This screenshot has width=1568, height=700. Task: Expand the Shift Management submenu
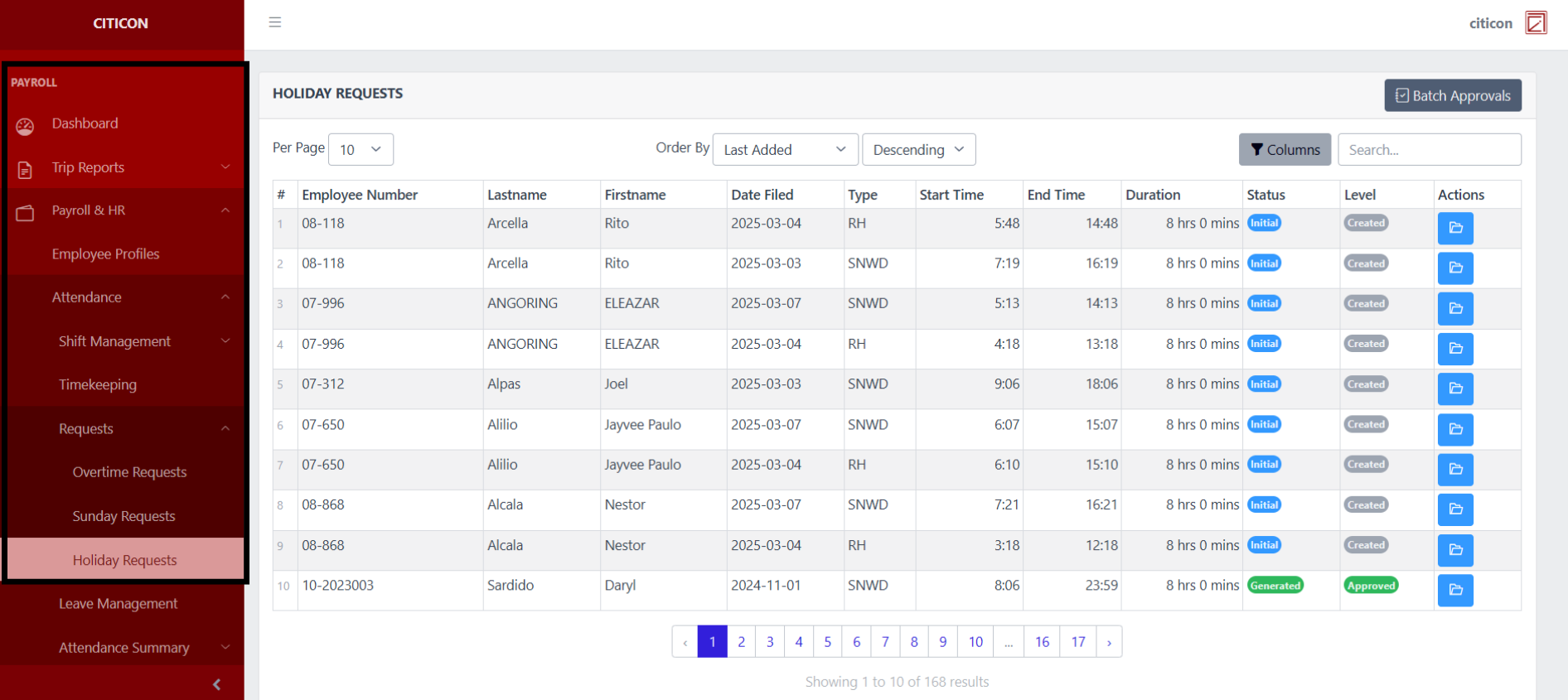pyautogui.click(x=225, y=341)
